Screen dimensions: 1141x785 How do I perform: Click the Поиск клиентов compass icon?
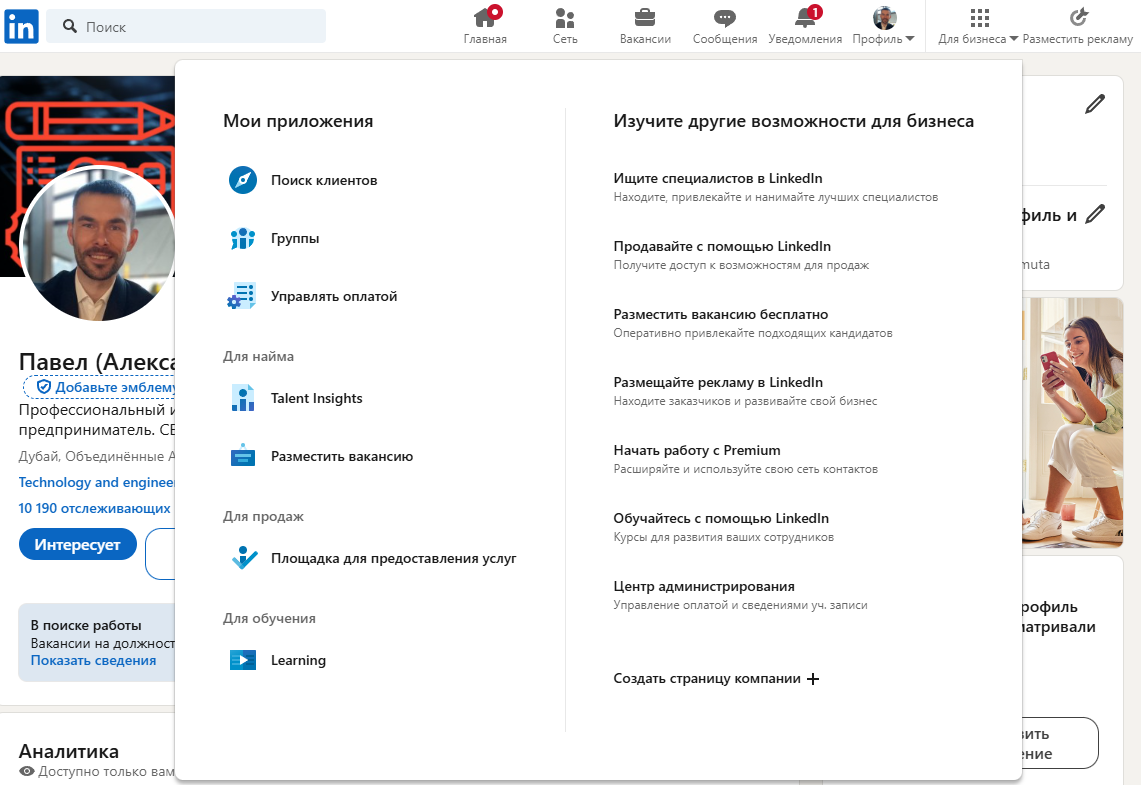(243, 180)
